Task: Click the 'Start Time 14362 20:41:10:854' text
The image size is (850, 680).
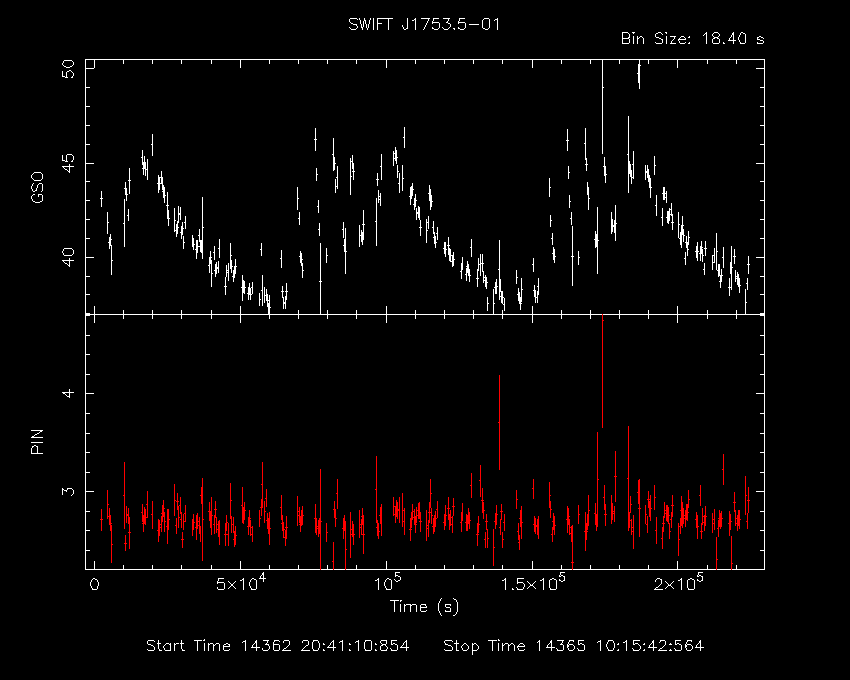Action: coord(278,646)
